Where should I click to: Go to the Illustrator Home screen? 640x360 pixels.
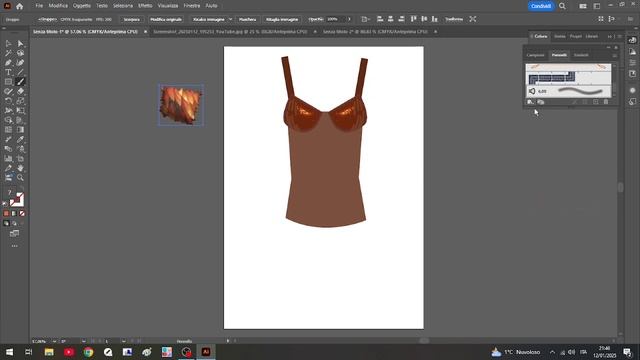tap(19, 6)
